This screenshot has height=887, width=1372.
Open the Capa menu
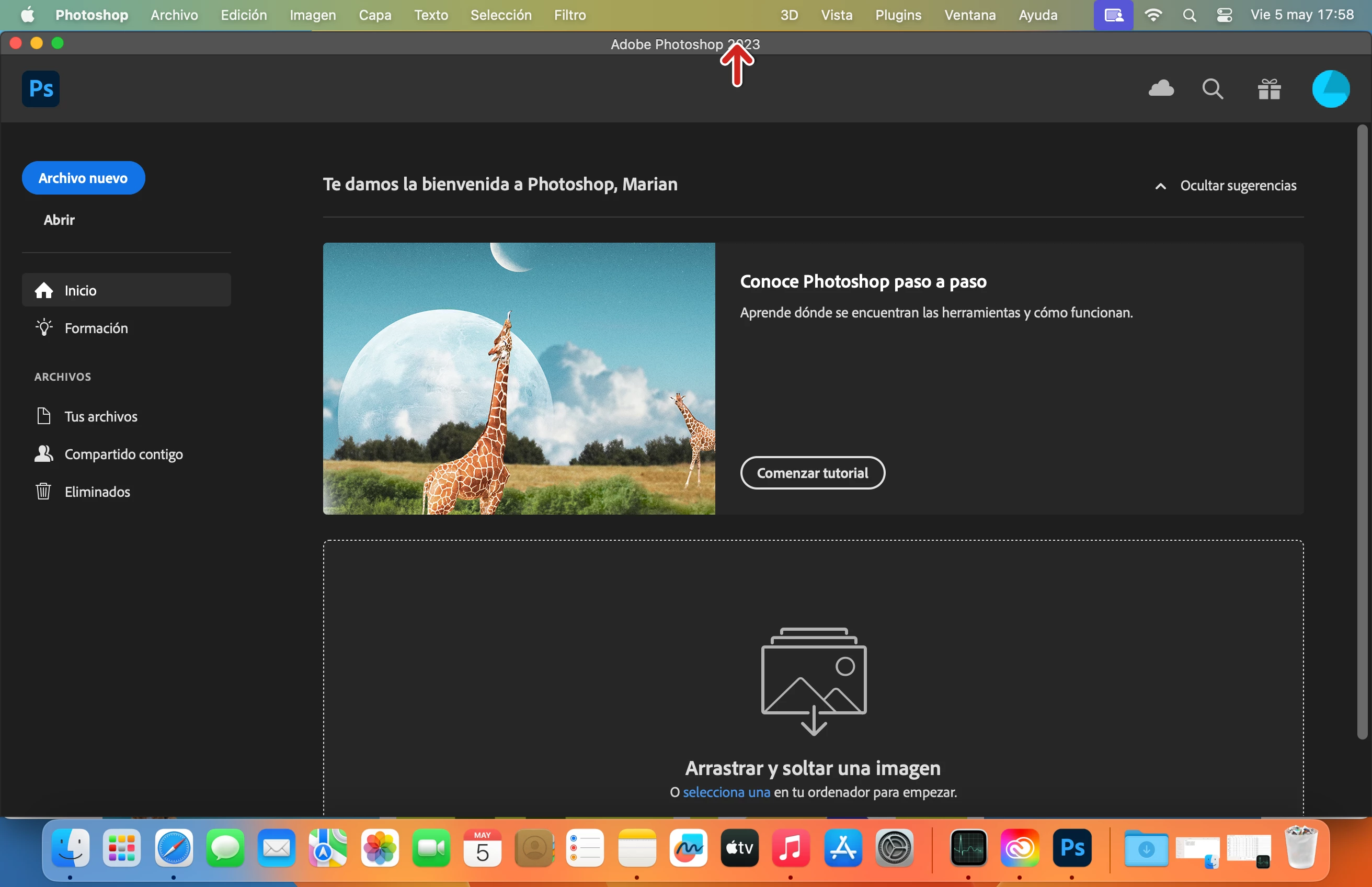pos(375,15)
